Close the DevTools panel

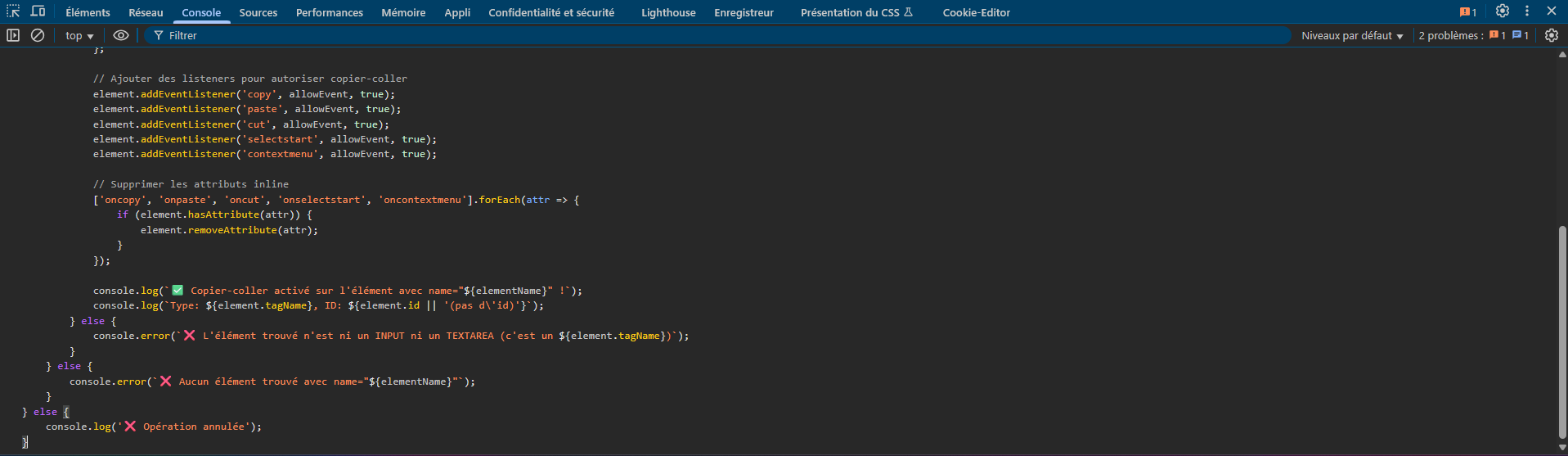point(1551,11)
